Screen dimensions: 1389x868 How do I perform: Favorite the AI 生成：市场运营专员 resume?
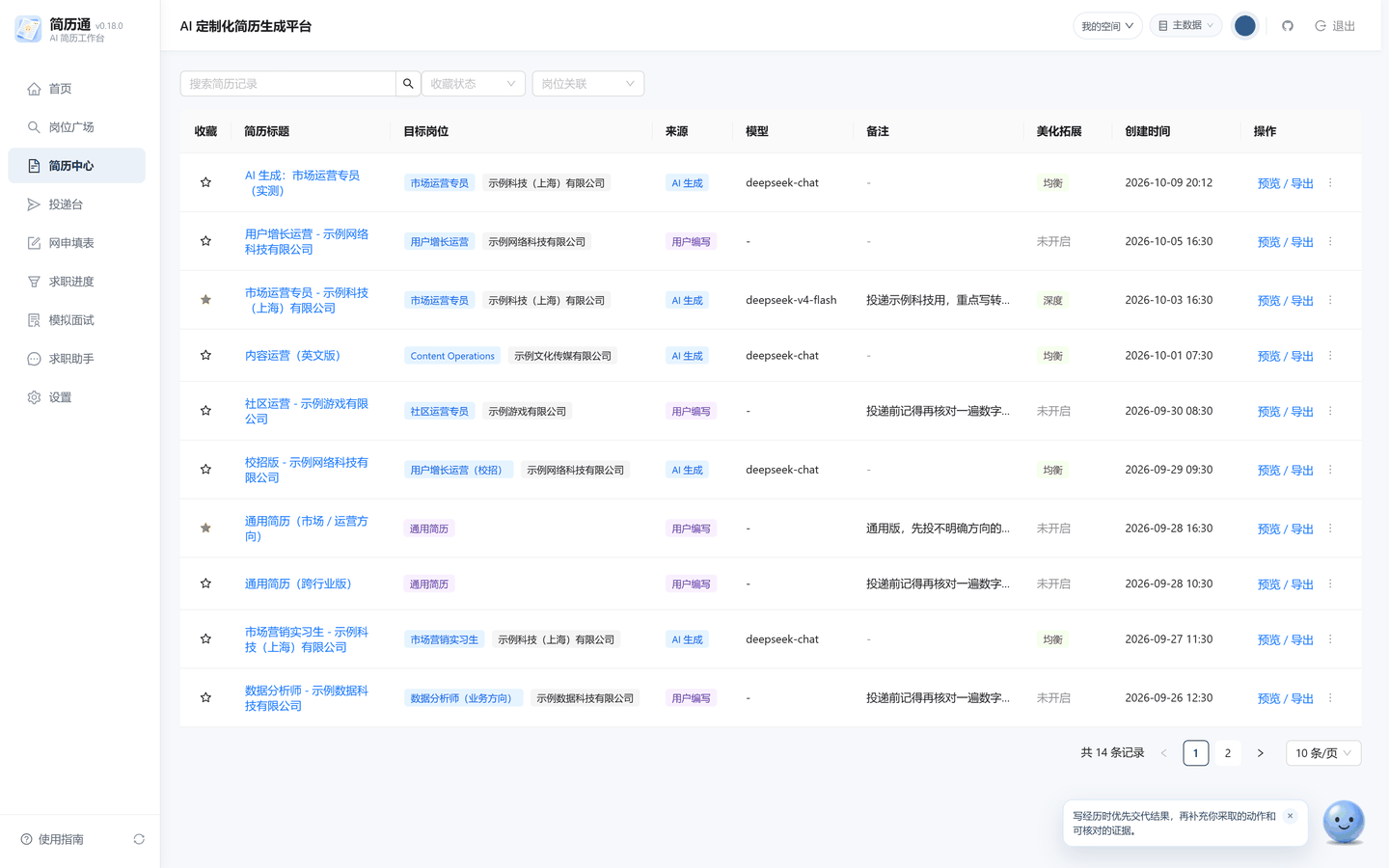coord(205,182)
